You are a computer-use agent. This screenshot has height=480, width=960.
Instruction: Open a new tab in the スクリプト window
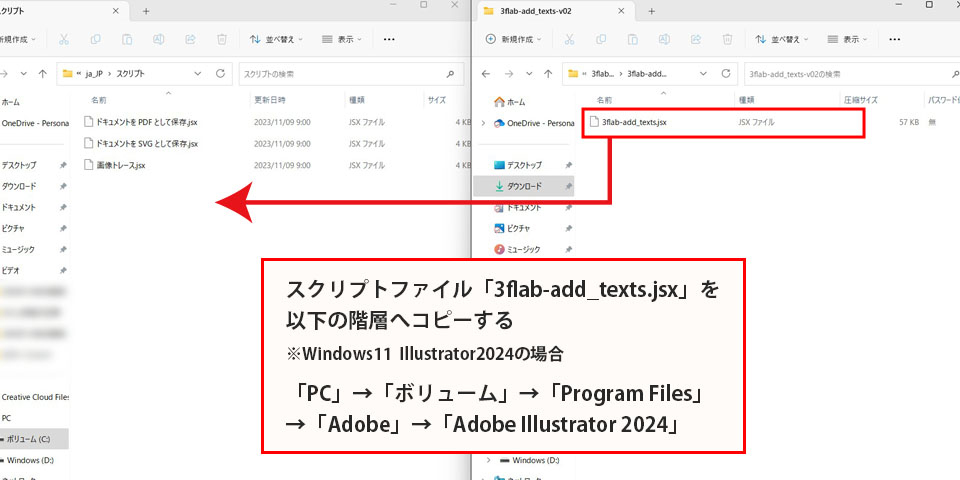(146, 10)
